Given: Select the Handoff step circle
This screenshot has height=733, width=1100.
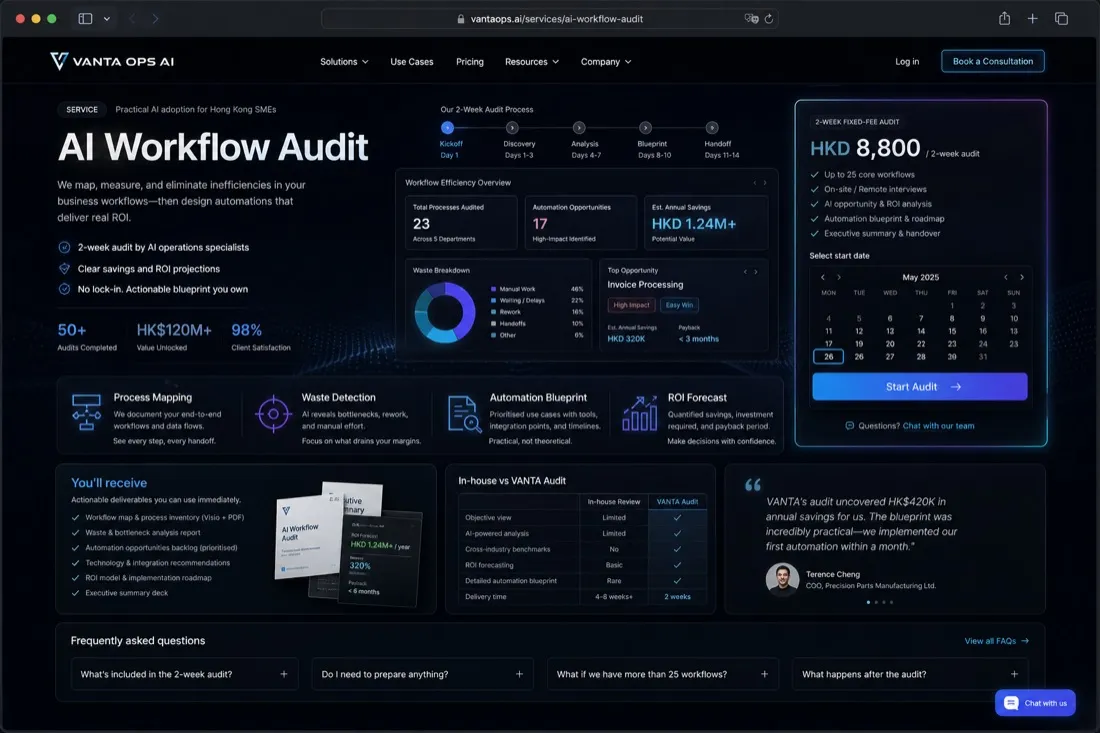Looking at the screenshot, I should pyautogui.click(x=712, y=128).
